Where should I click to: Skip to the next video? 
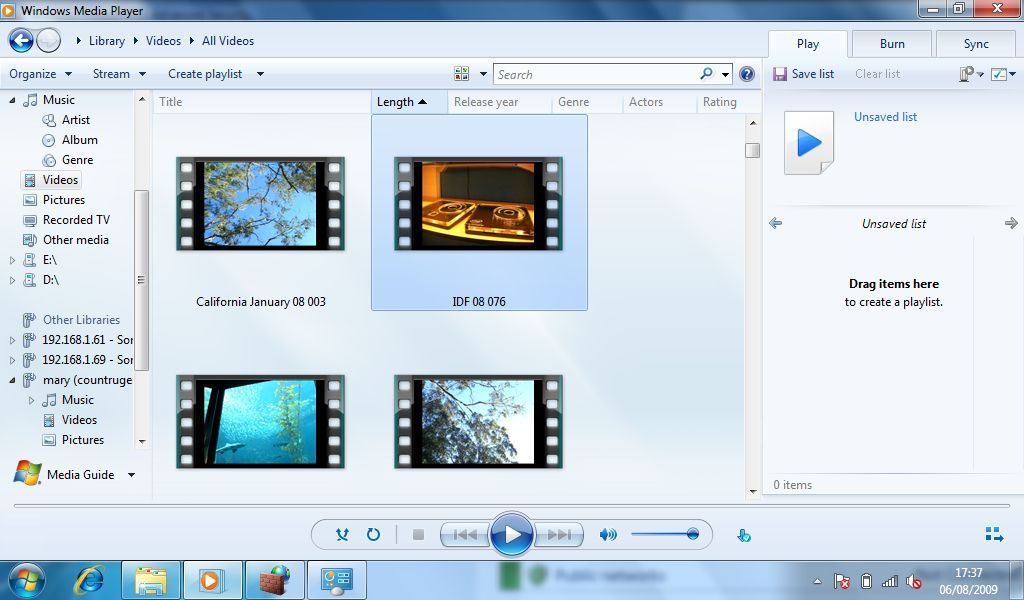coord(560,534)
